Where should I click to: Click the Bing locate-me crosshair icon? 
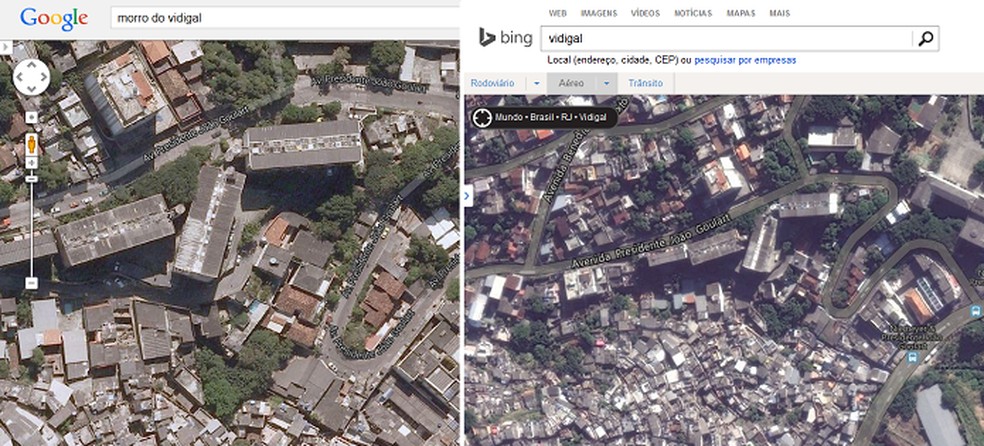point(482,117)
